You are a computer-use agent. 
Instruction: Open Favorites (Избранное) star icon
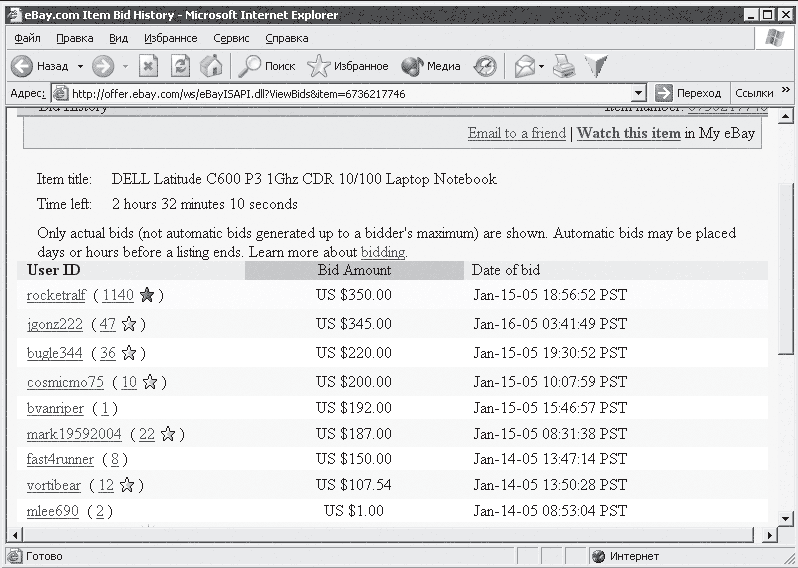pyautogui.click(x=319, y=66)
